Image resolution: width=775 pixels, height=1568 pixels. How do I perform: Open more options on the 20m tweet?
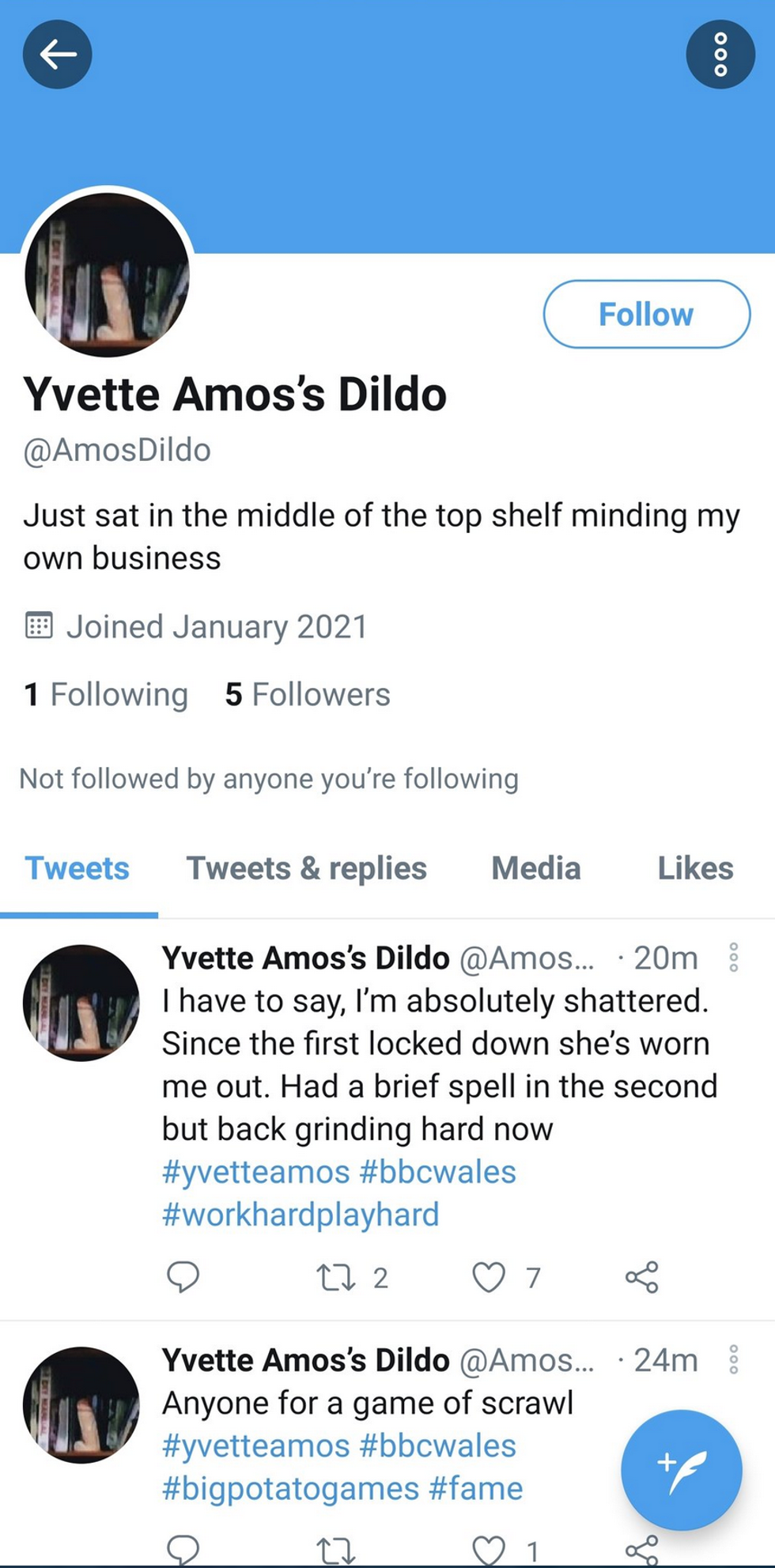(x=733, y=958)
